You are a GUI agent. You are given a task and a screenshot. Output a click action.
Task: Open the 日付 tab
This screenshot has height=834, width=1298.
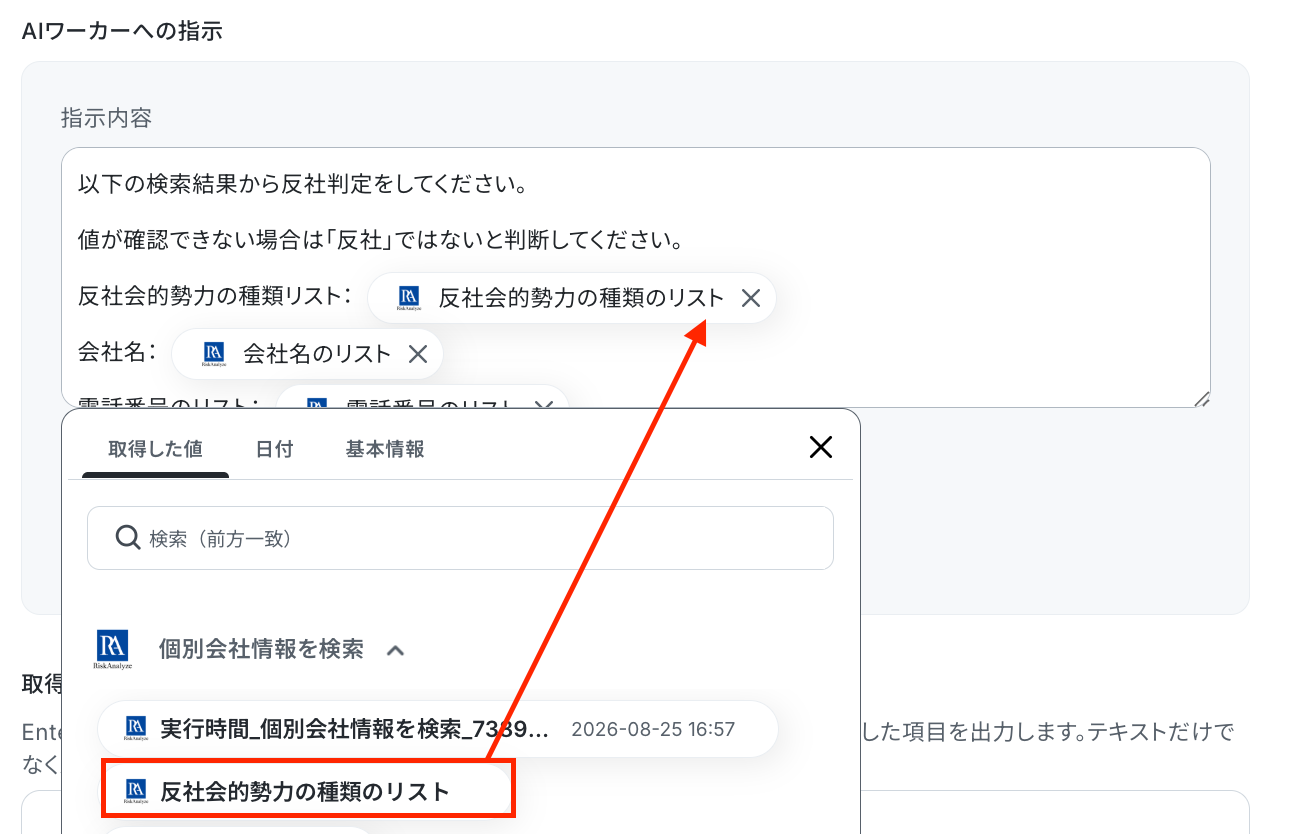274,449
